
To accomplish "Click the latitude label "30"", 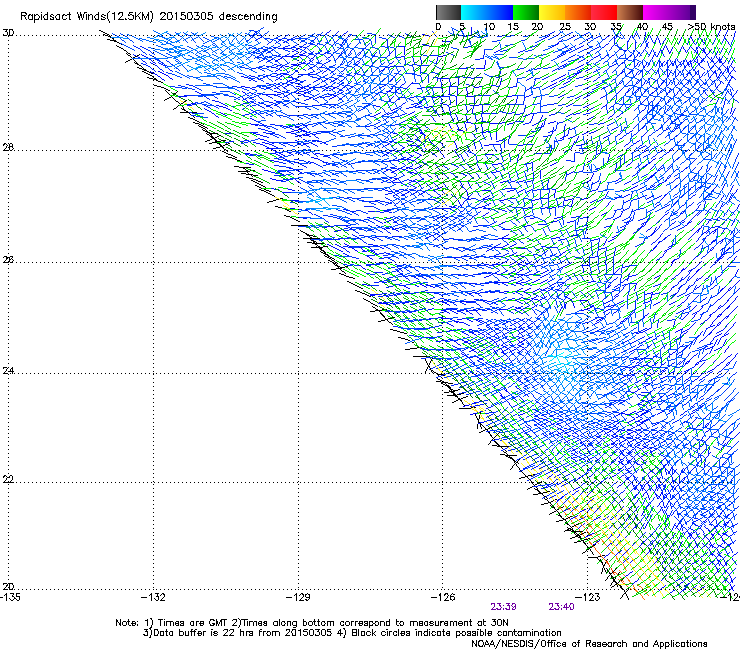I will (x=8, y=33).
